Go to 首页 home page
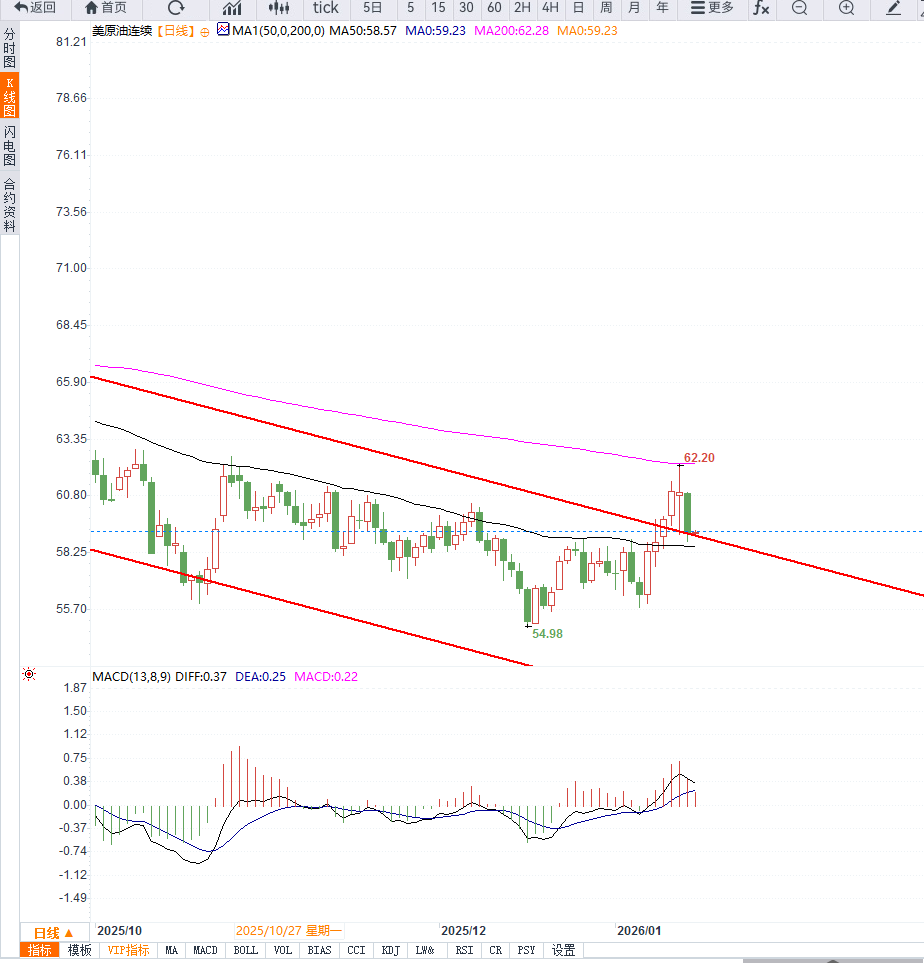The image size is (924, 963). pos(106,8)
